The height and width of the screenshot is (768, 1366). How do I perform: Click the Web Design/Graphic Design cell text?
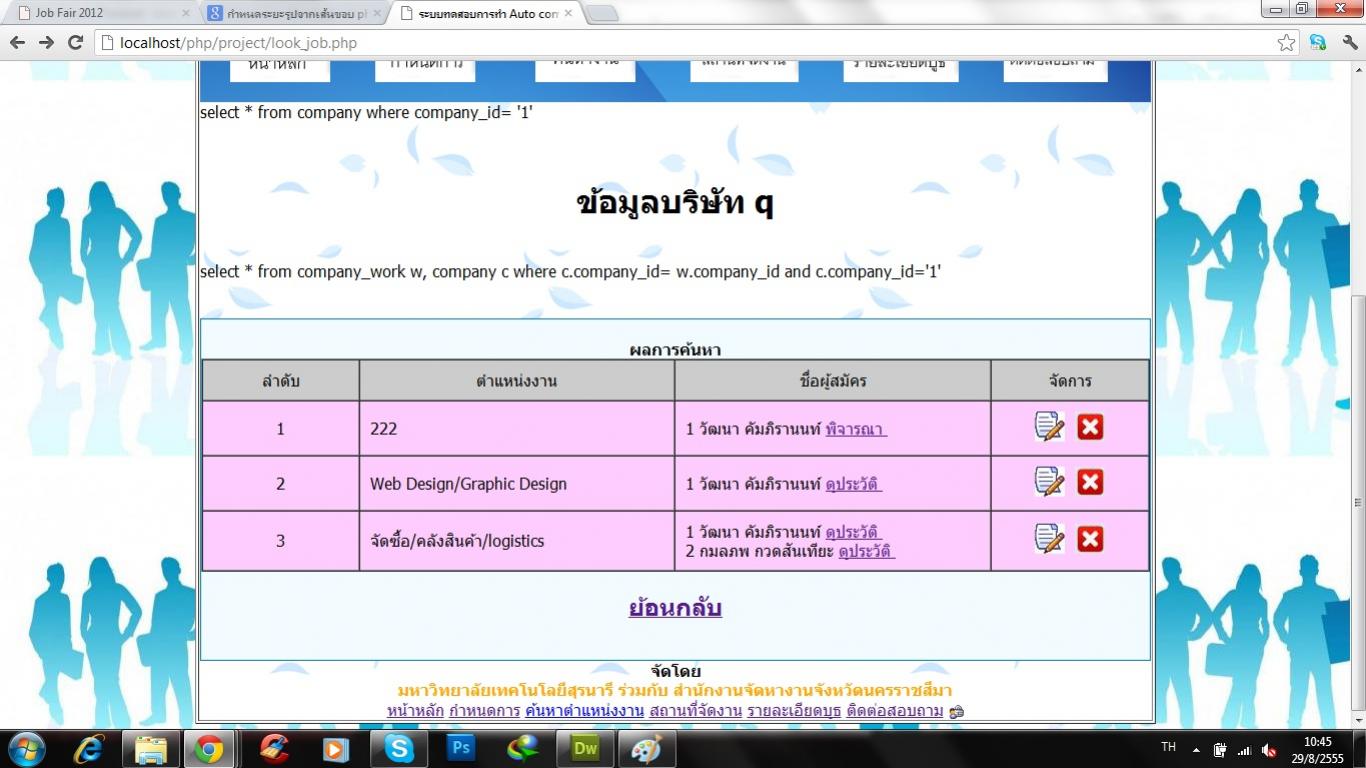pos(468,484)
